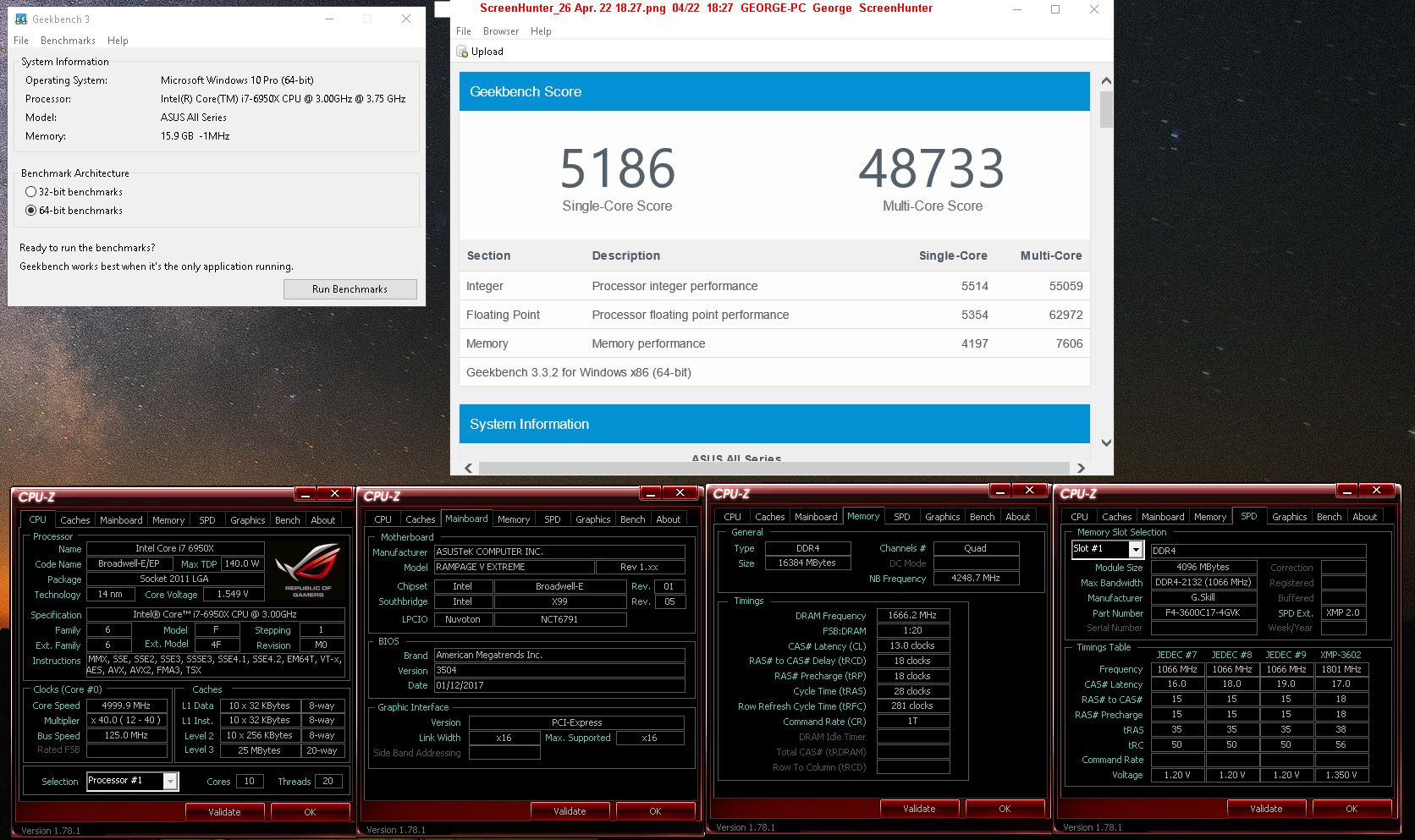The image size is (1415, 840).
Task: Open the File menu in Geekbench 3
Action: click(x=21, y=41)
